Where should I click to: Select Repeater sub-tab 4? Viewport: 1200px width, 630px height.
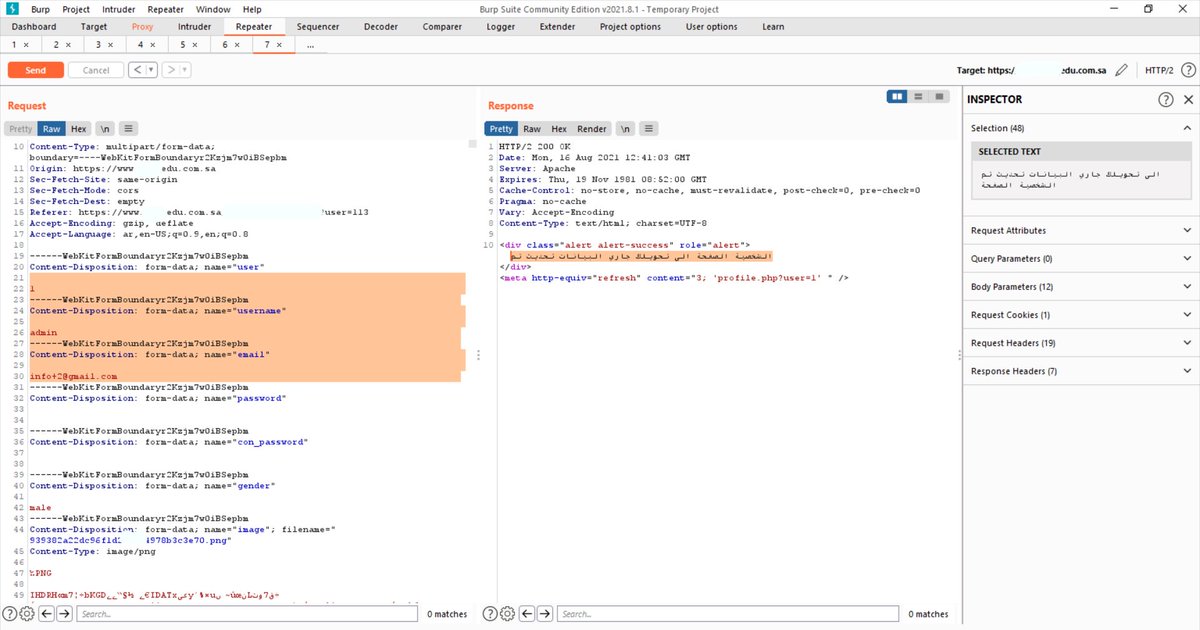pyautogui.click(x=147, y=45)
